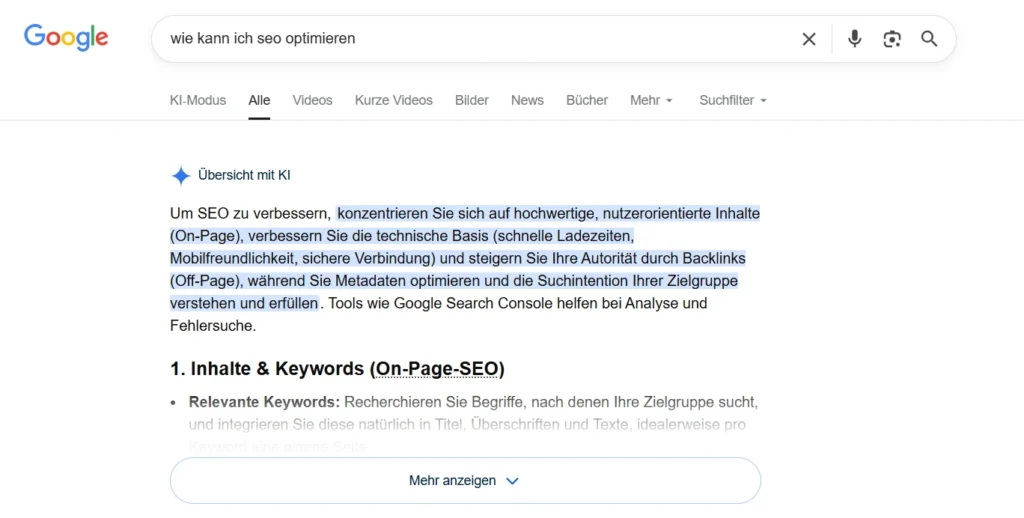1024x518 pixels.
Task: Open the Suchfilter dropdown
Action: point(733,100)
